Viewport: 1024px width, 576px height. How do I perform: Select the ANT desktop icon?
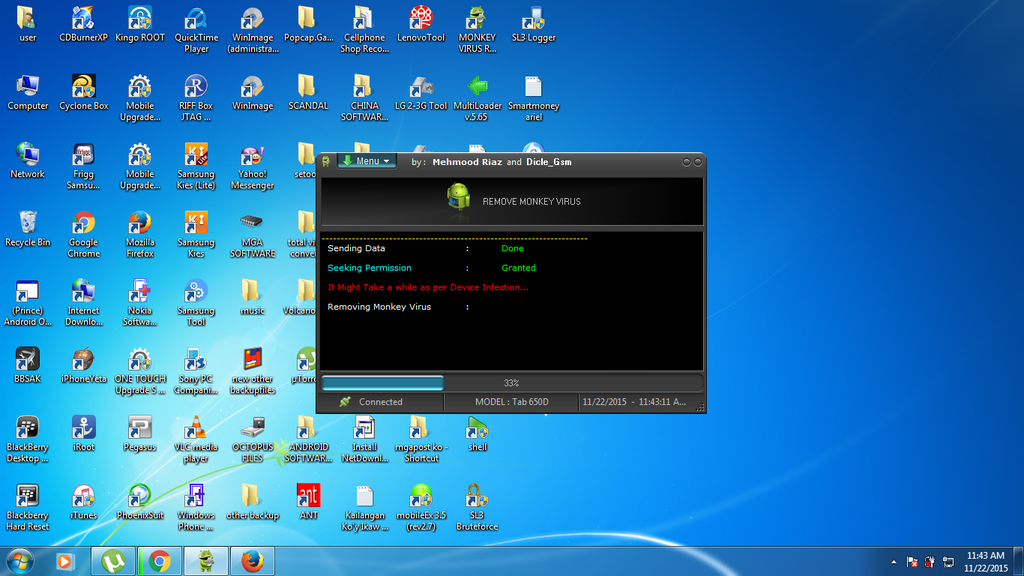(308, 502)
